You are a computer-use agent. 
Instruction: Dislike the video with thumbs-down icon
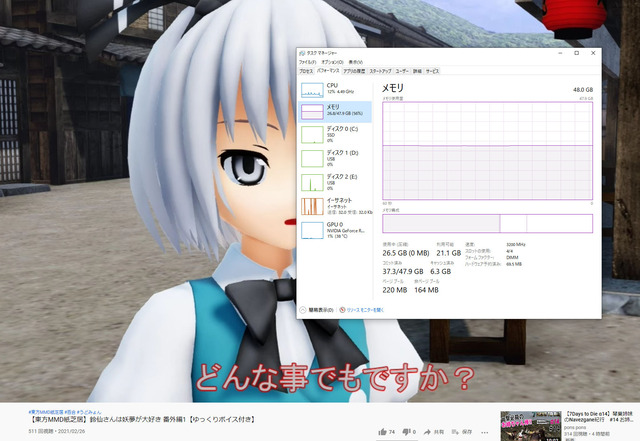click(406, 432)
